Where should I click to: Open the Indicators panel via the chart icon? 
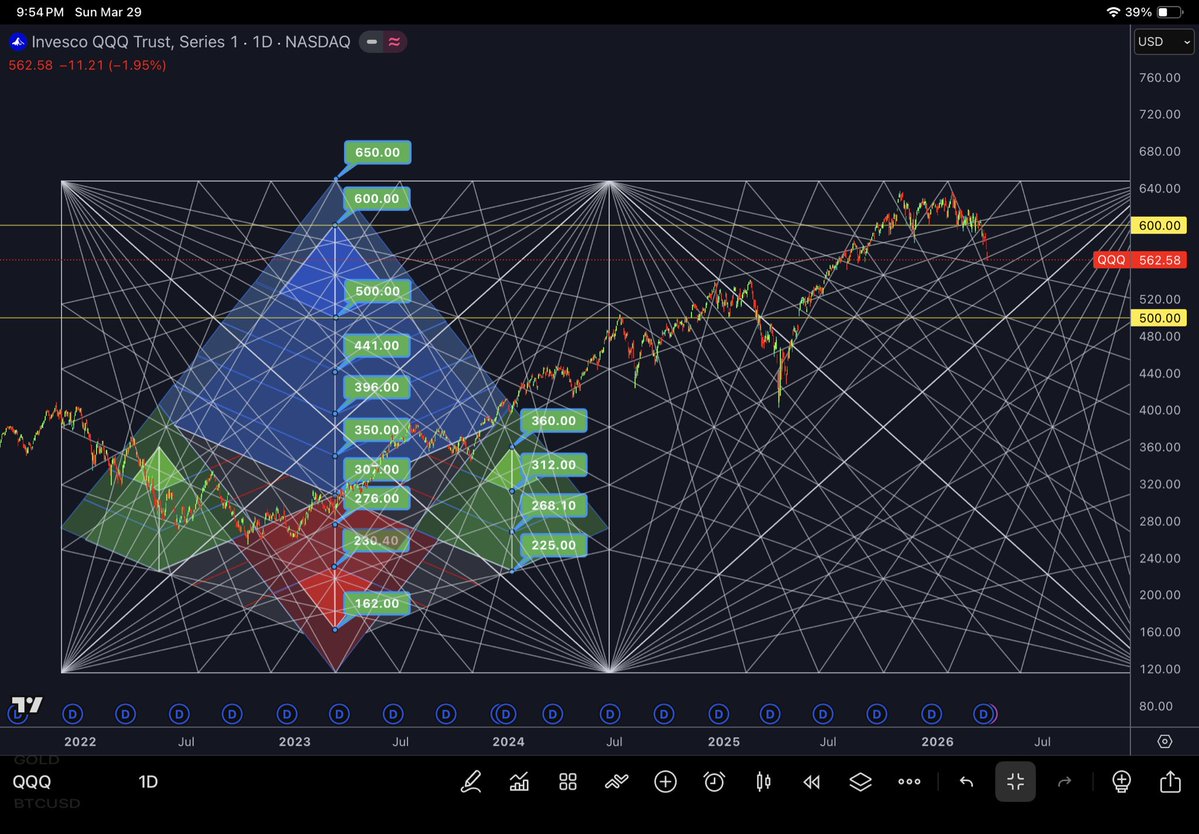(519, 782)
